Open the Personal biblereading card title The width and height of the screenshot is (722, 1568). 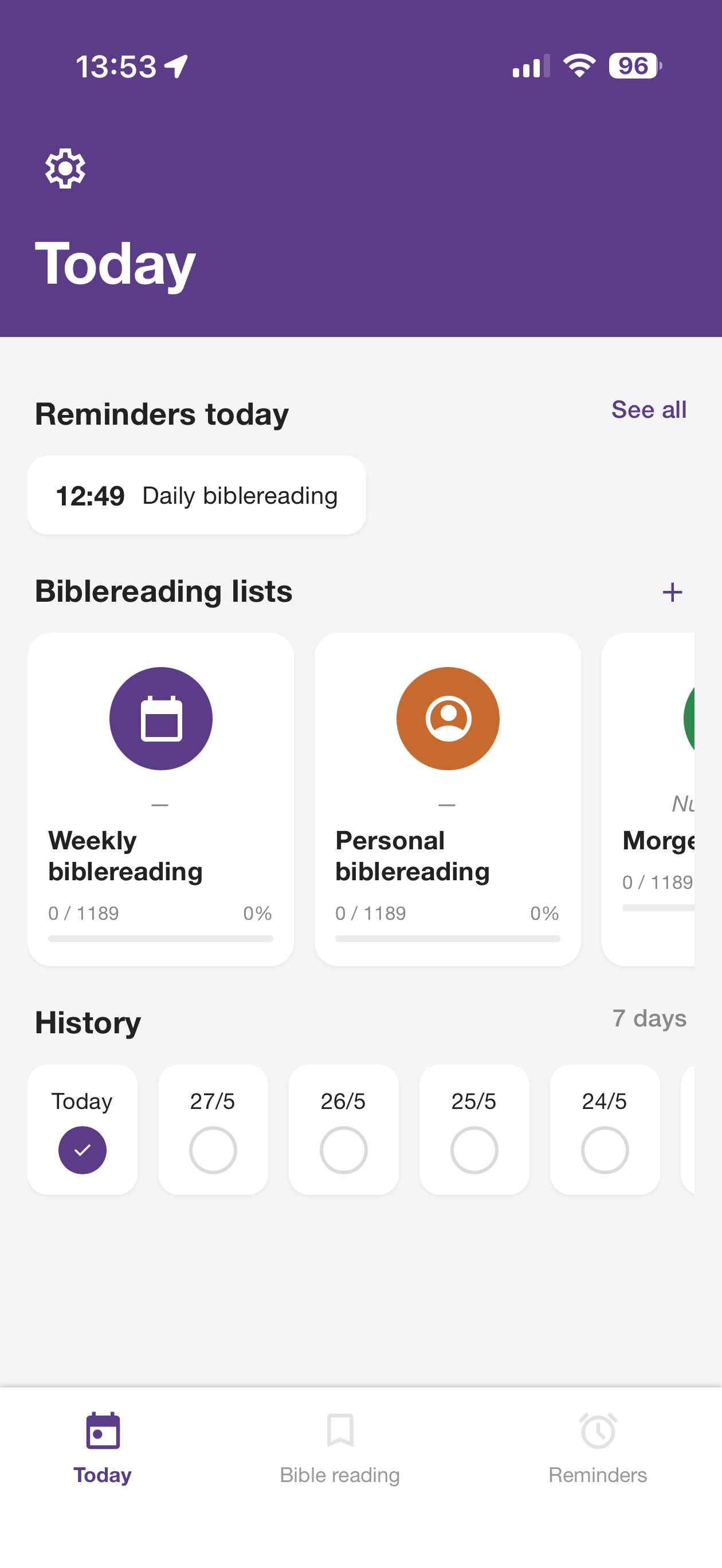point(412,856)
